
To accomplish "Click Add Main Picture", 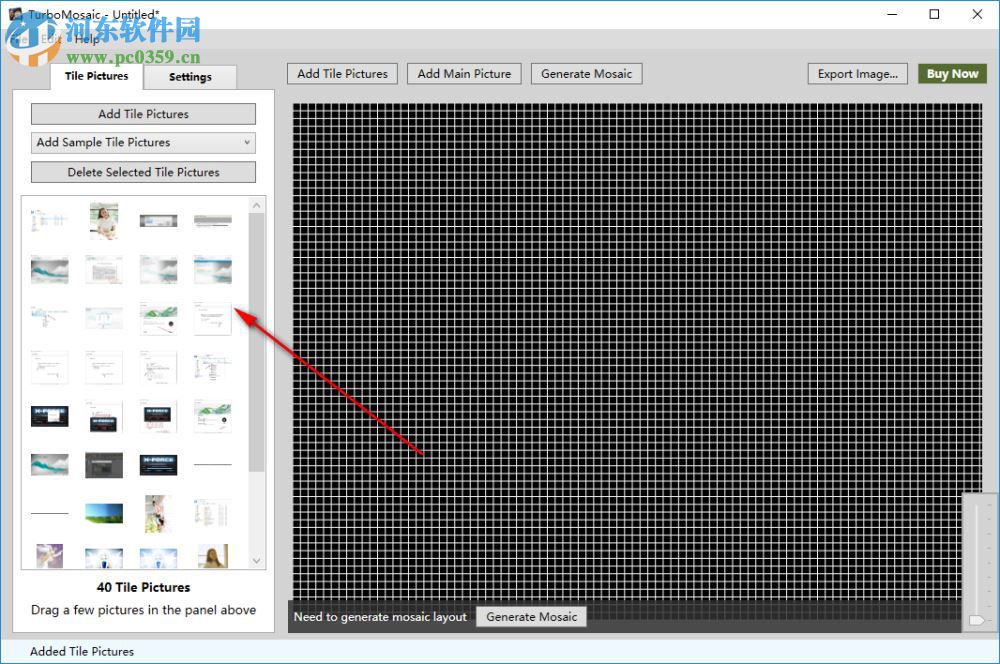I will (464, 74).
